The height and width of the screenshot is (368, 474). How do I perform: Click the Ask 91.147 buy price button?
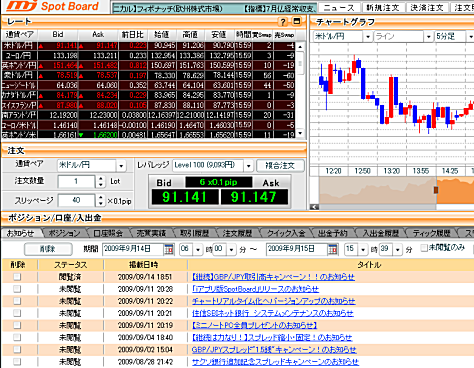254,197
